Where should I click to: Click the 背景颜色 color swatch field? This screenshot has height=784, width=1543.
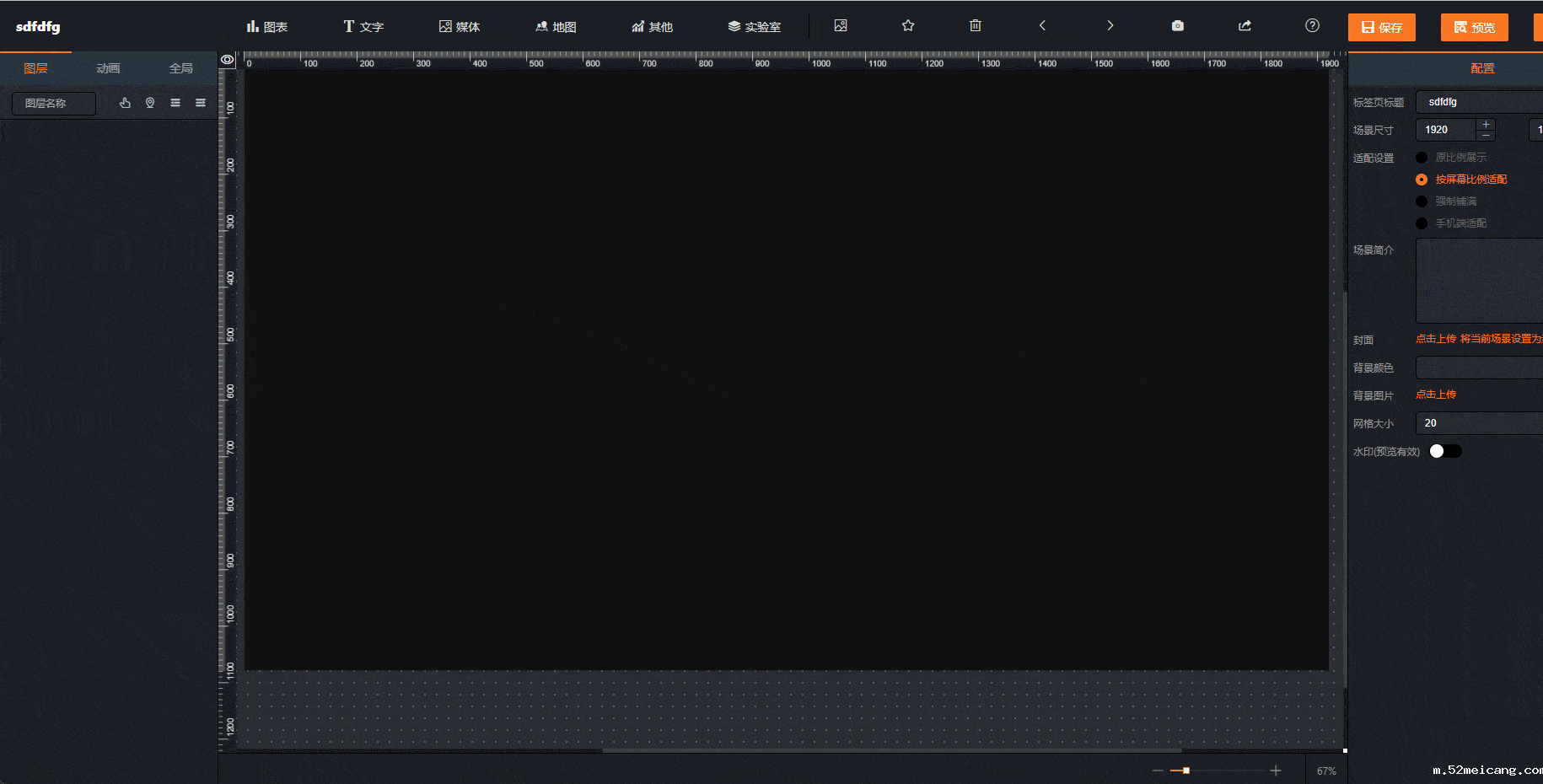point(1478,368)
